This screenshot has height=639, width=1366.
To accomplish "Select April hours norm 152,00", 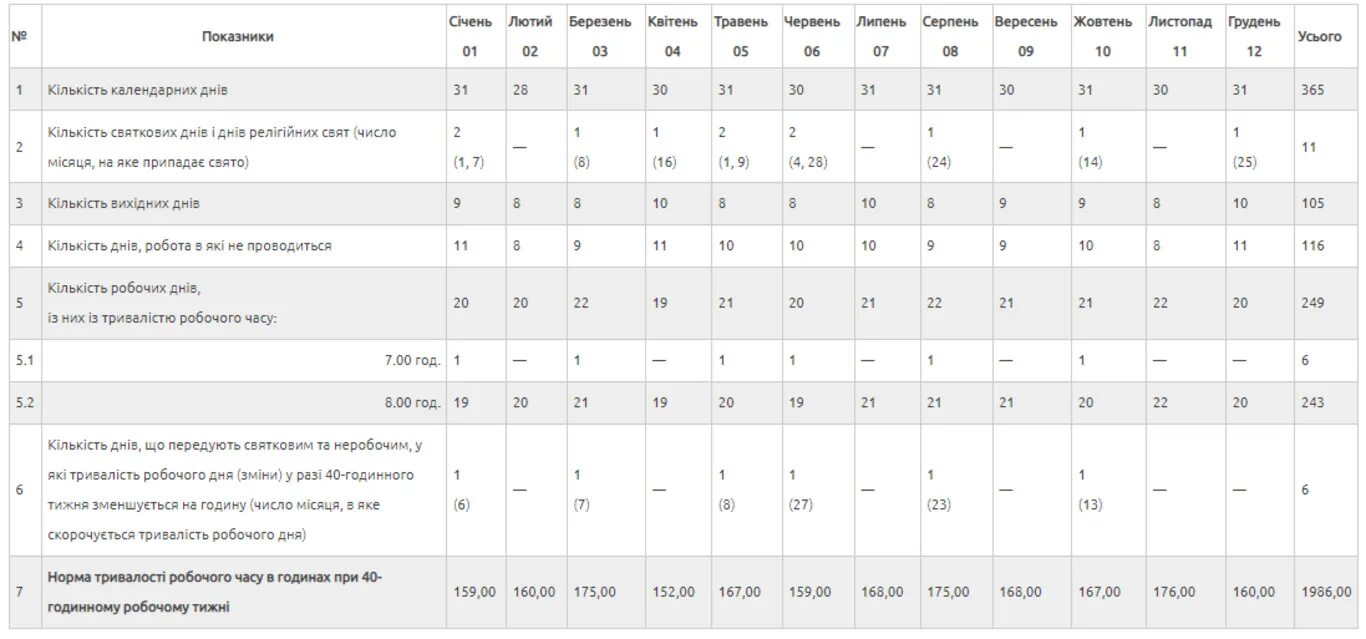I will pyautogui.click(x=673, y=592).
